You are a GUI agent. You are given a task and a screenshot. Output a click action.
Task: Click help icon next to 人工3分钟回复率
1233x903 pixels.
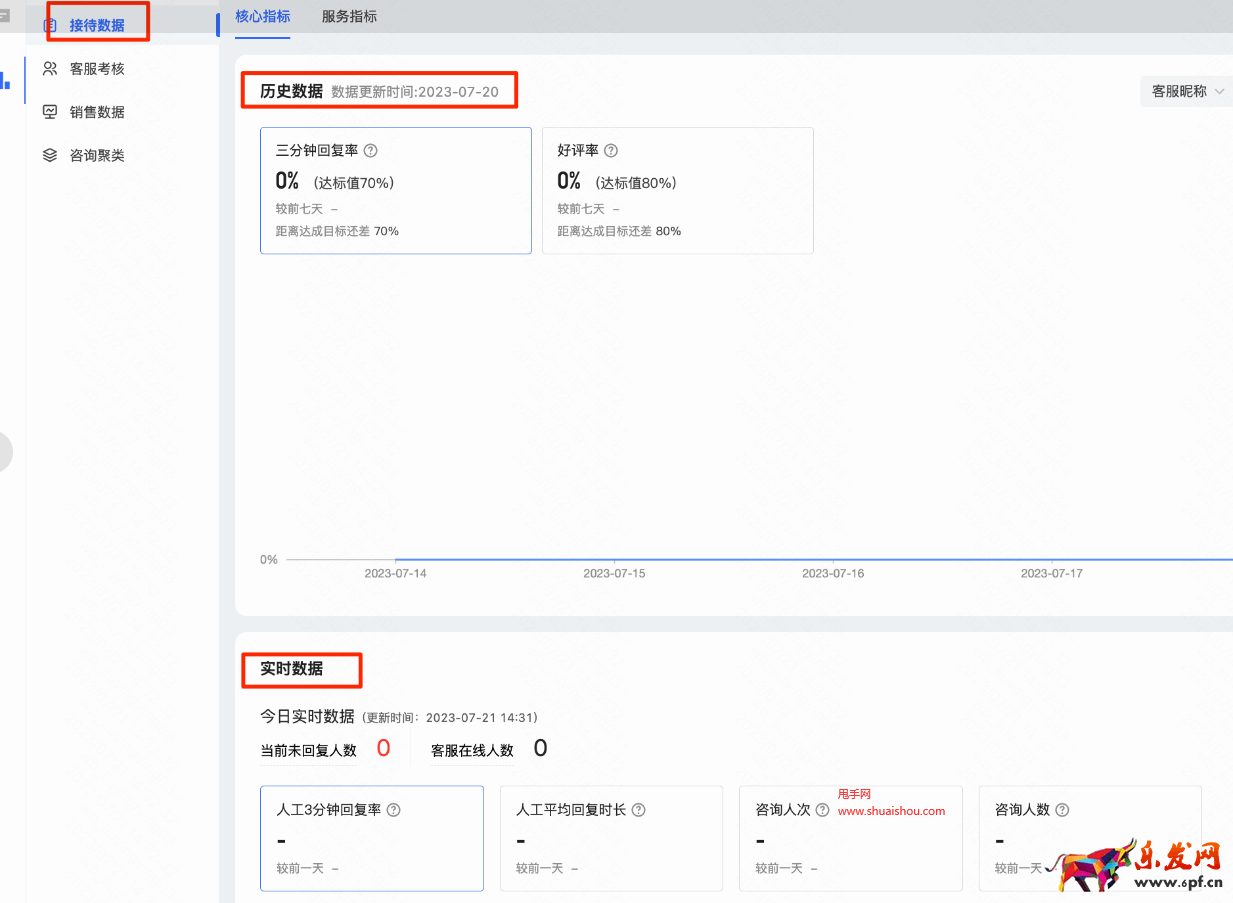(393, 810)
